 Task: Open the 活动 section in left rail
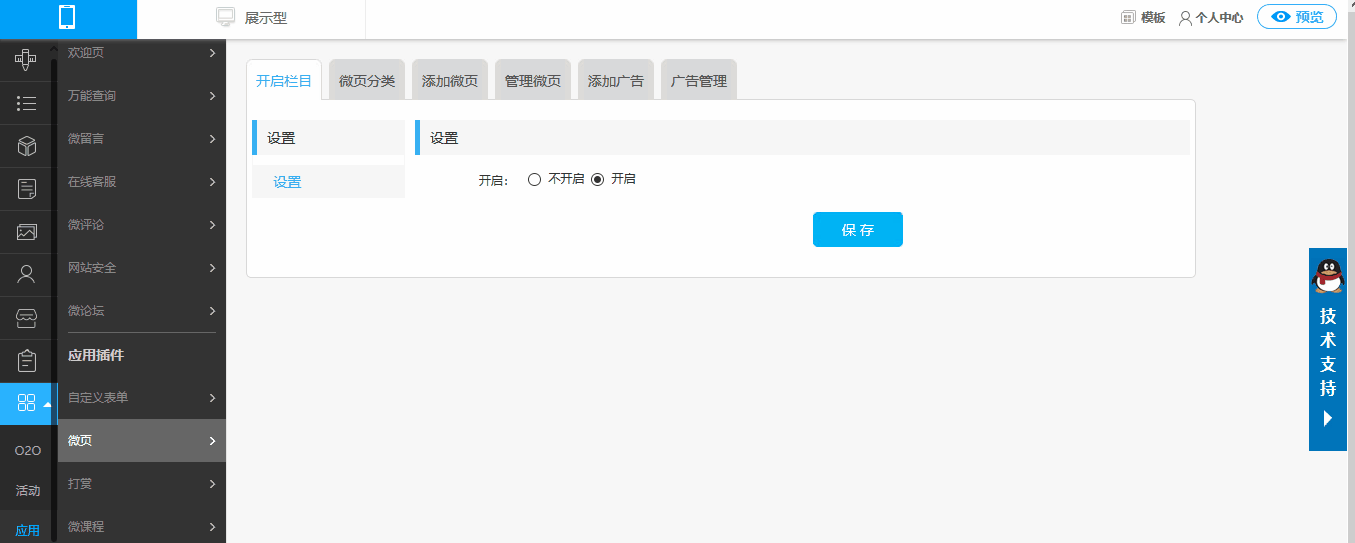coord(28,491)
